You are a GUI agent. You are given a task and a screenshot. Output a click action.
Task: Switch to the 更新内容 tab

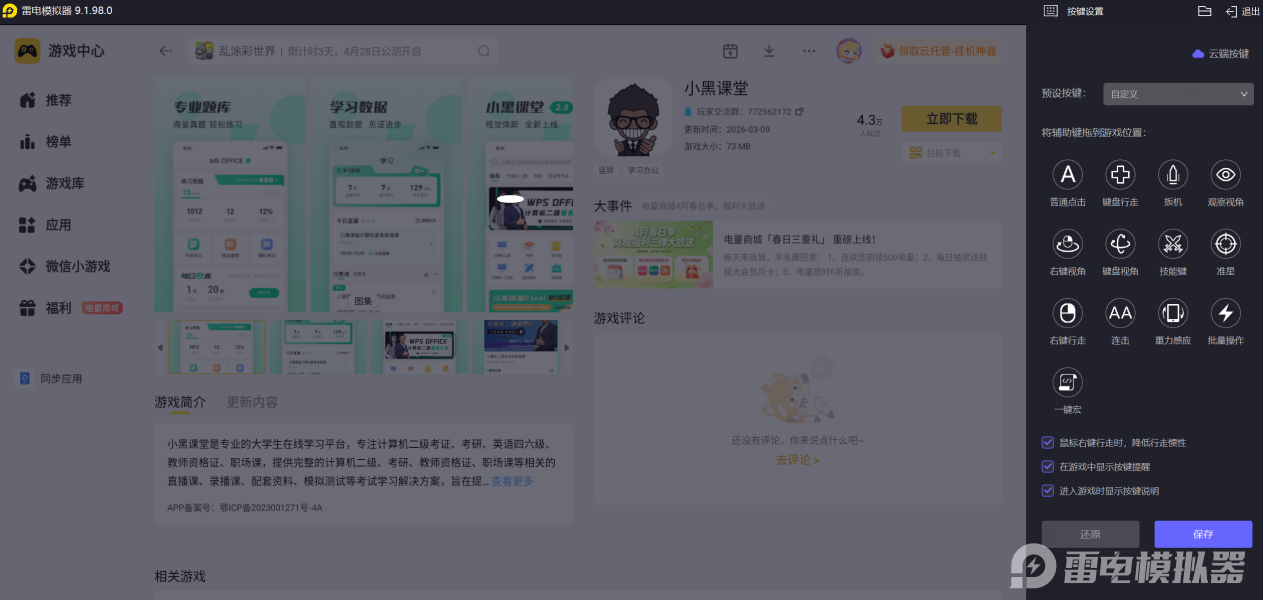coord(252,402)
